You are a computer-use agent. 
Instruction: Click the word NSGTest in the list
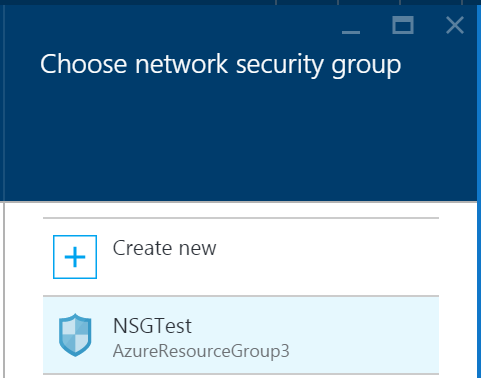(152, 326)
